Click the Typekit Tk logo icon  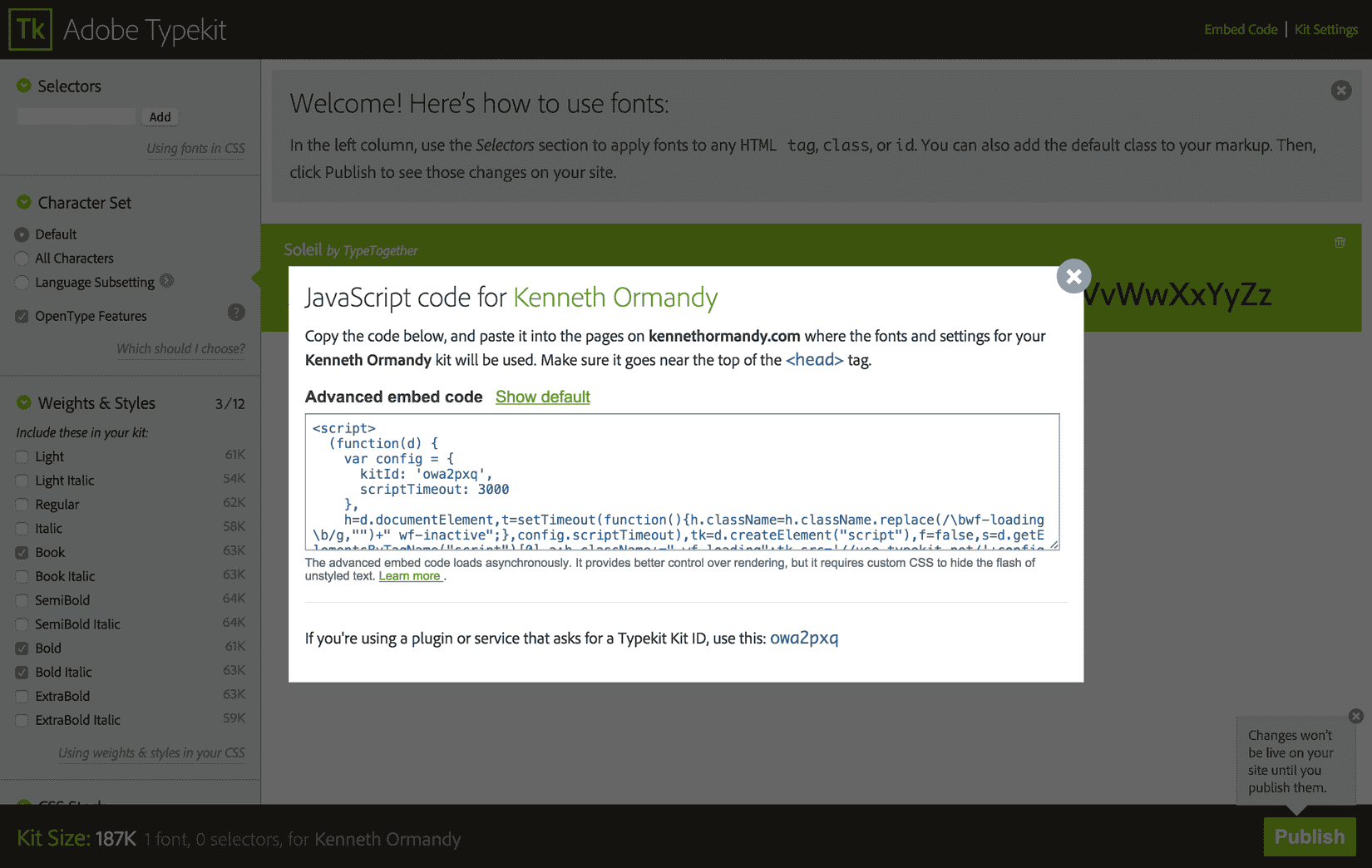coord(30,30)
